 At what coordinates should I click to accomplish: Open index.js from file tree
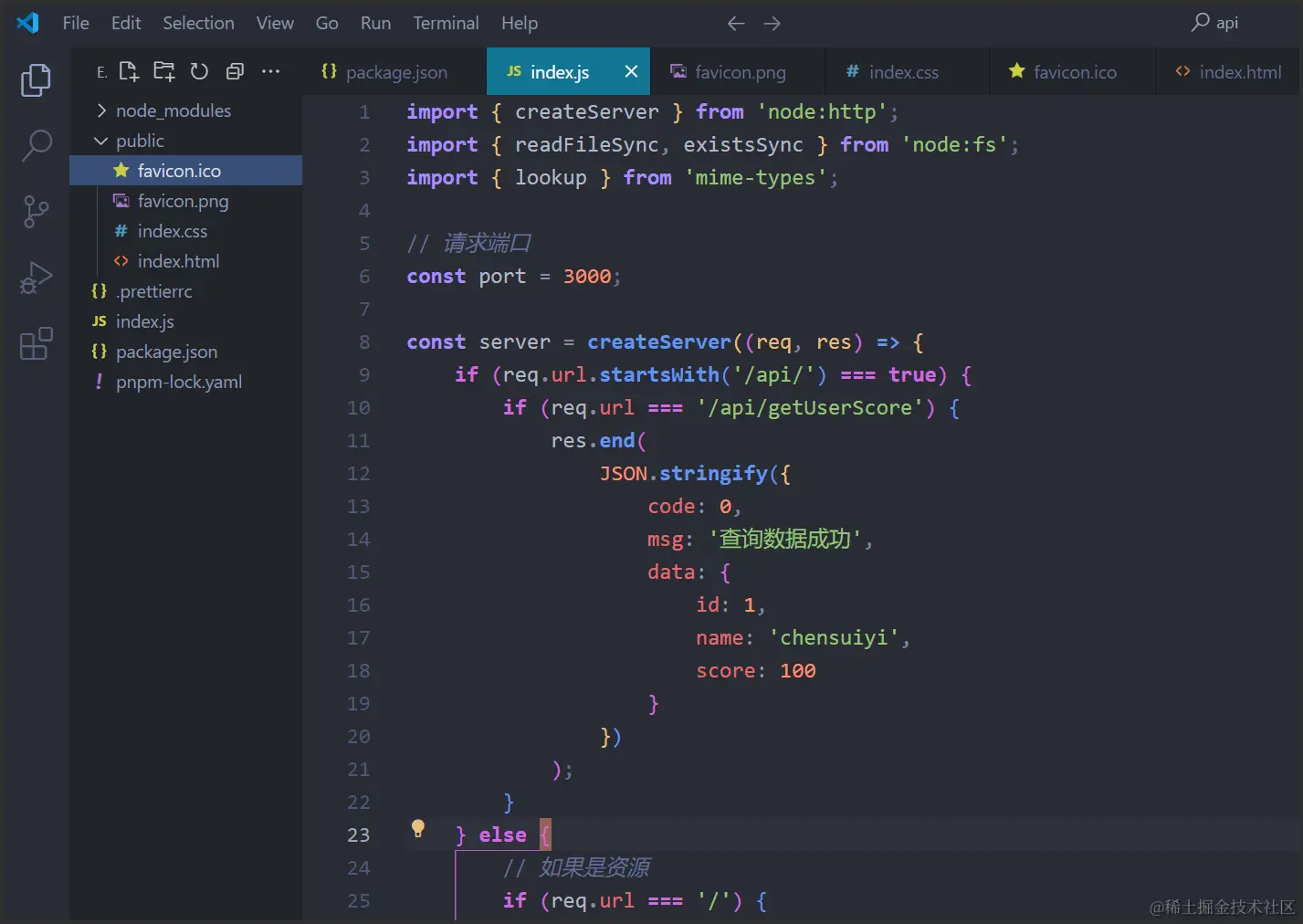point(185,321)
